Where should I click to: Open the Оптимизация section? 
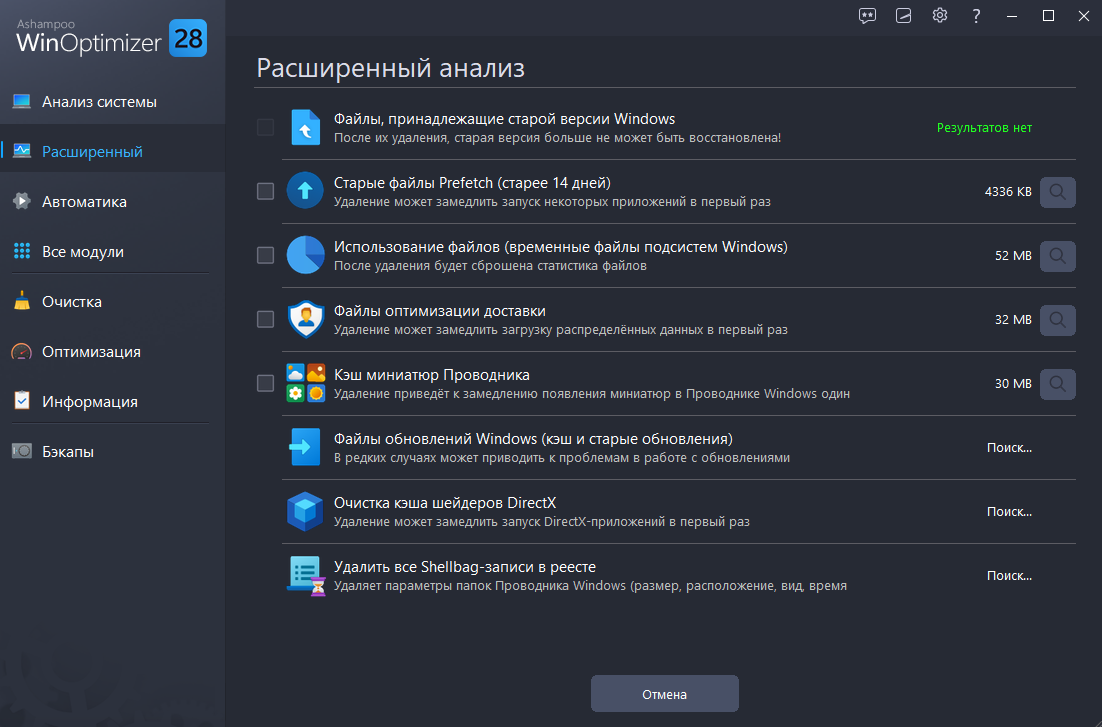click(x=112, y=351)
